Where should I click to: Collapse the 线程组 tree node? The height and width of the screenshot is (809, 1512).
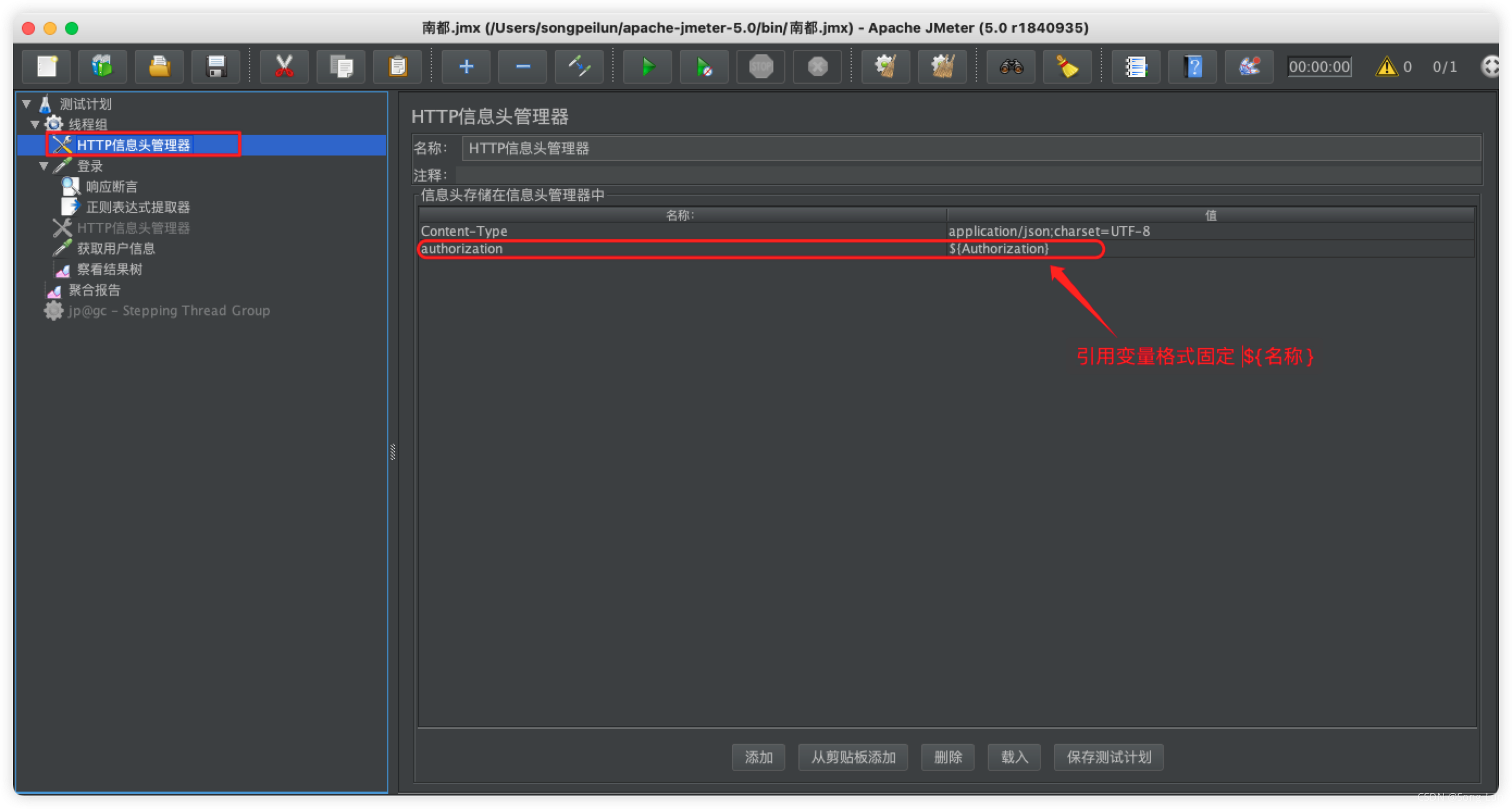[35, 124]
